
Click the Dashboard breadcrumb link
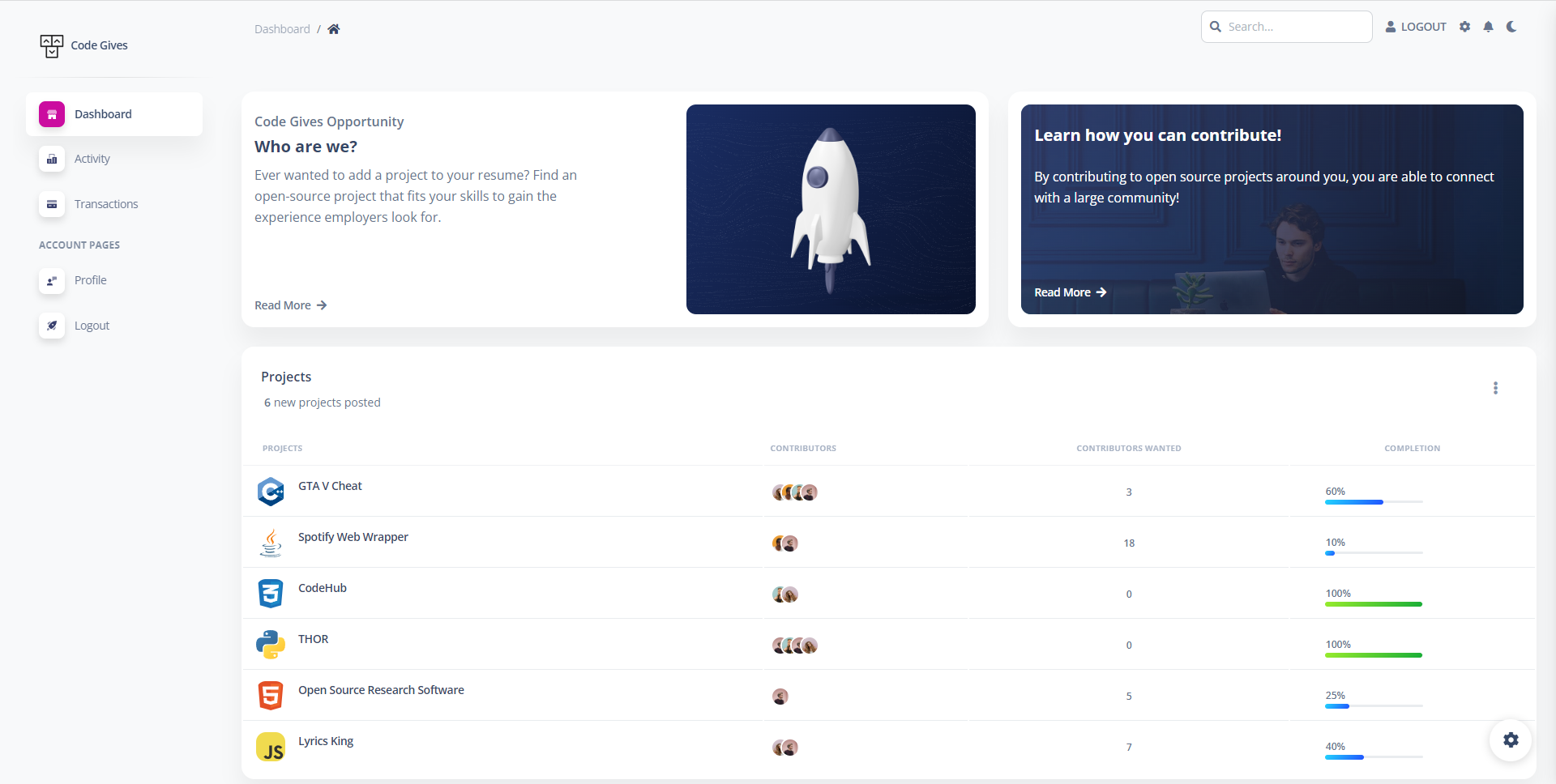(282, 29)
